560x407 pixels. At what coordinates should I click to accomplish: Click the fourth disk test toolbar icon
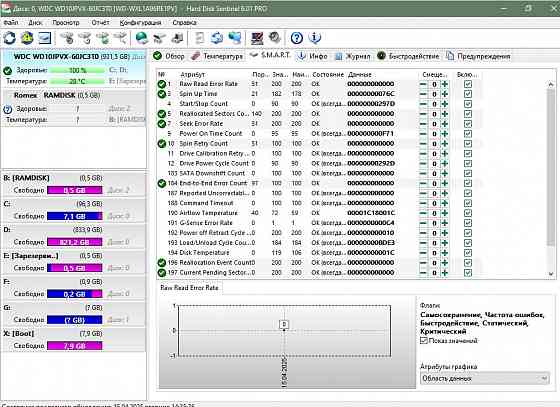pos(120,38)
